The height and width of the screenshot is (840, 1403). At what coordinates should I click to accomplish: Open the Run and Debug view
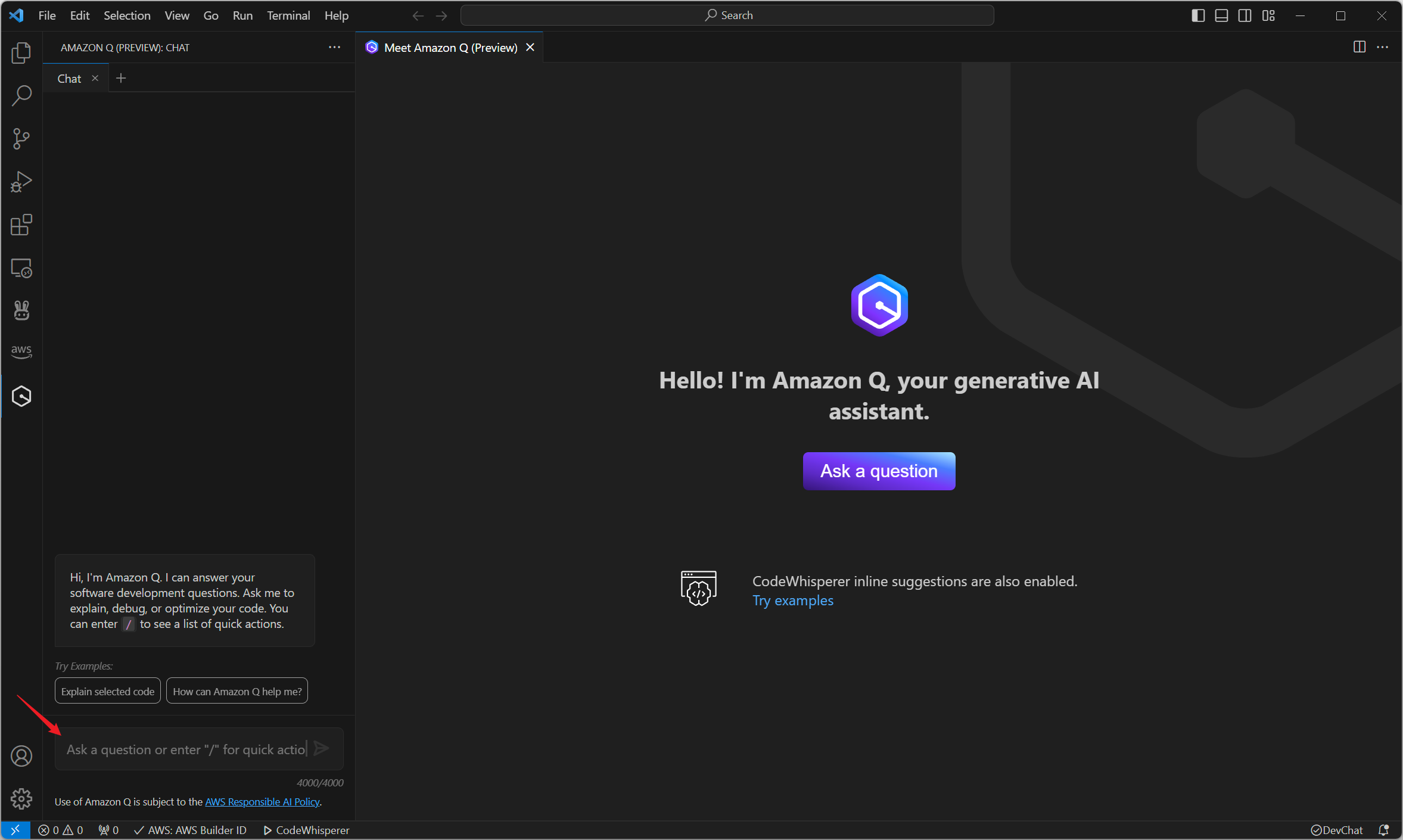pyautogui.click(x=21, y=182)
